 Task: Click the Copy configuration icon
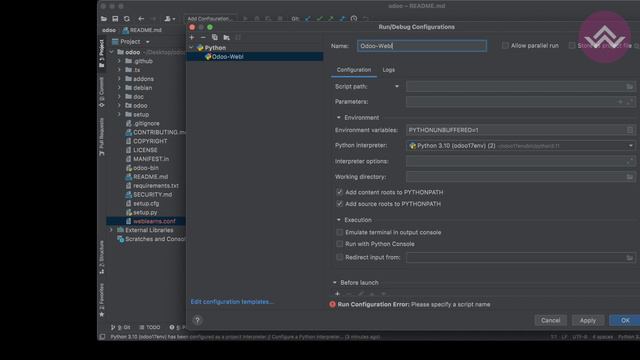point(215,38)
